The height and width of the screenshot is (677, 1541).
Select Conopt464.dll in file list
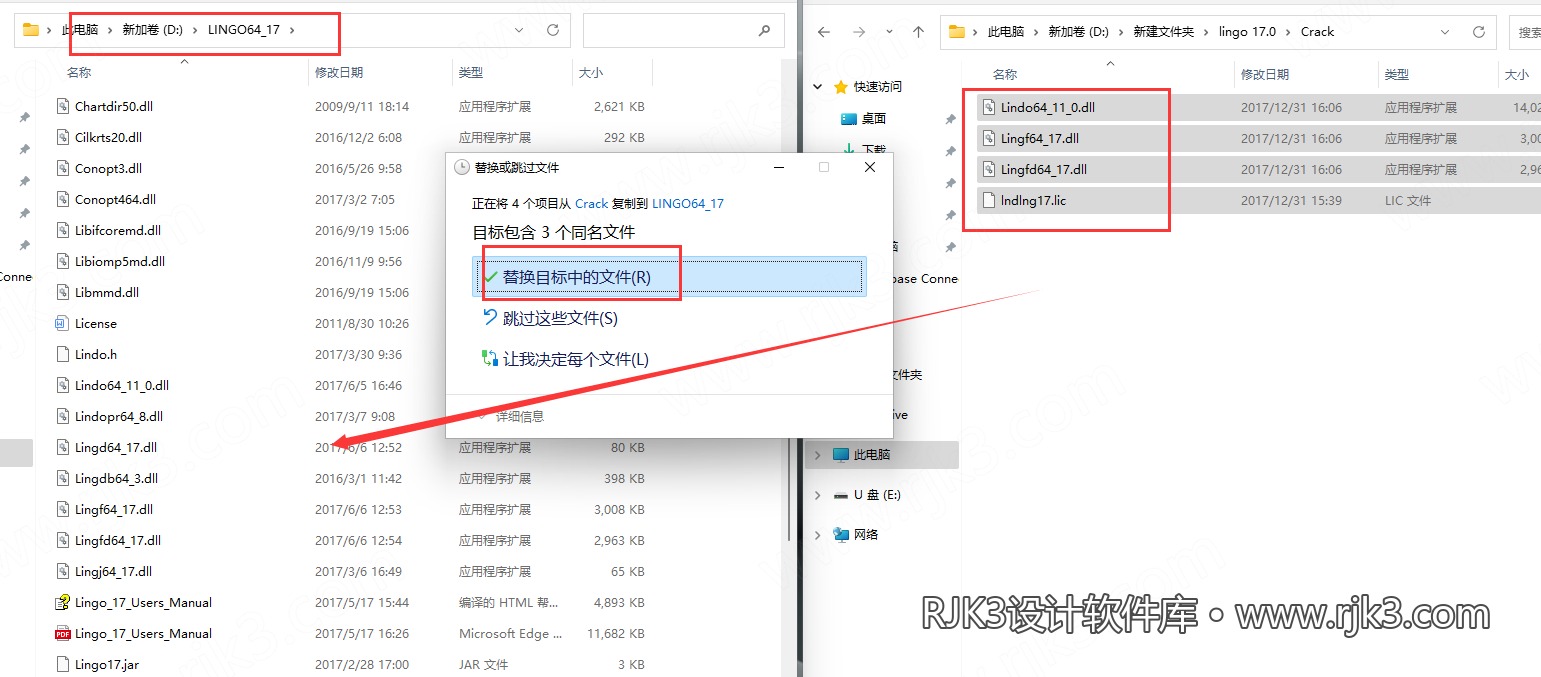pos(115,199)
